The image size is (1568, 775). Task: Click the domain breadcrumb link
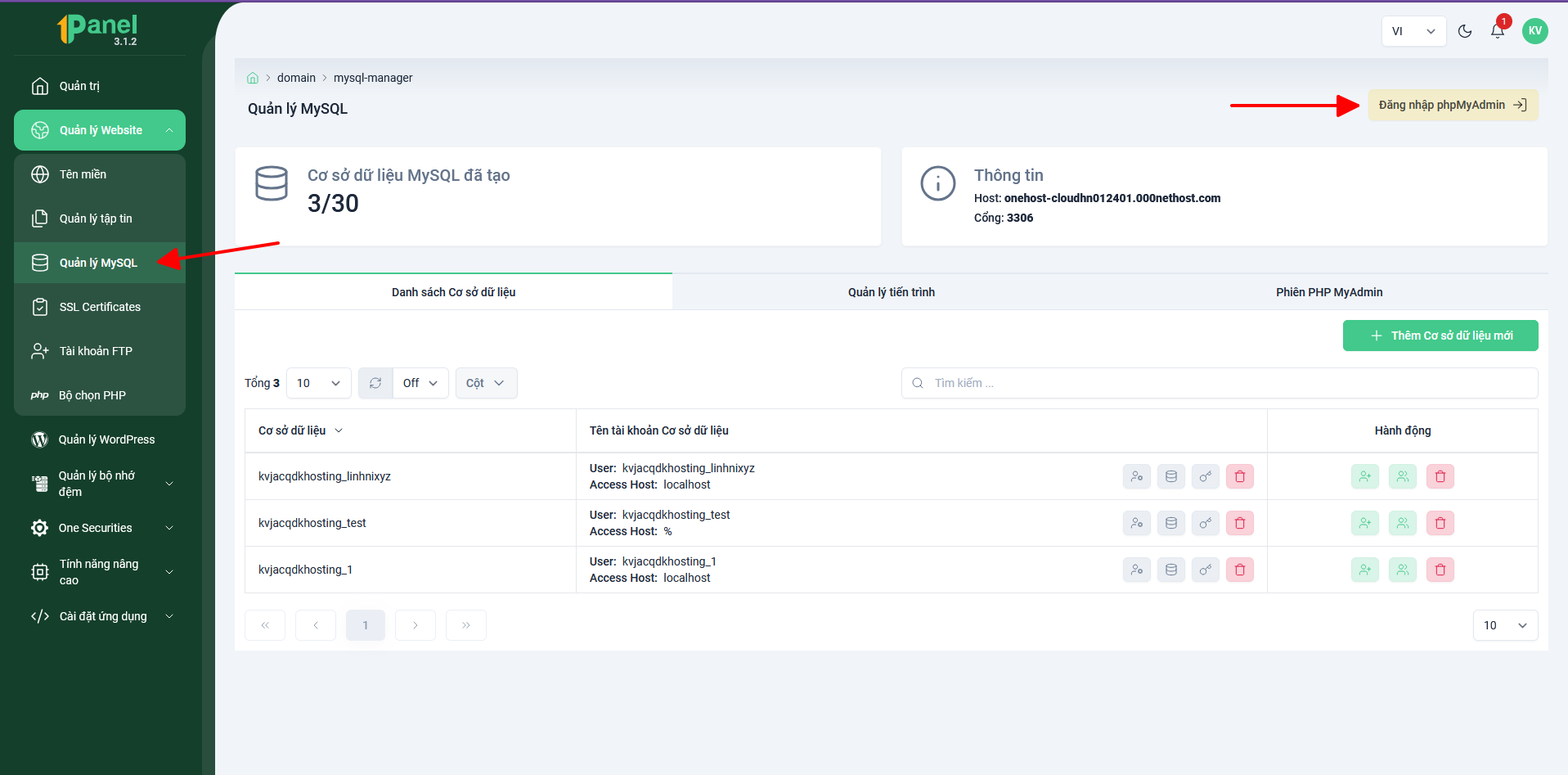click(296, 78)
